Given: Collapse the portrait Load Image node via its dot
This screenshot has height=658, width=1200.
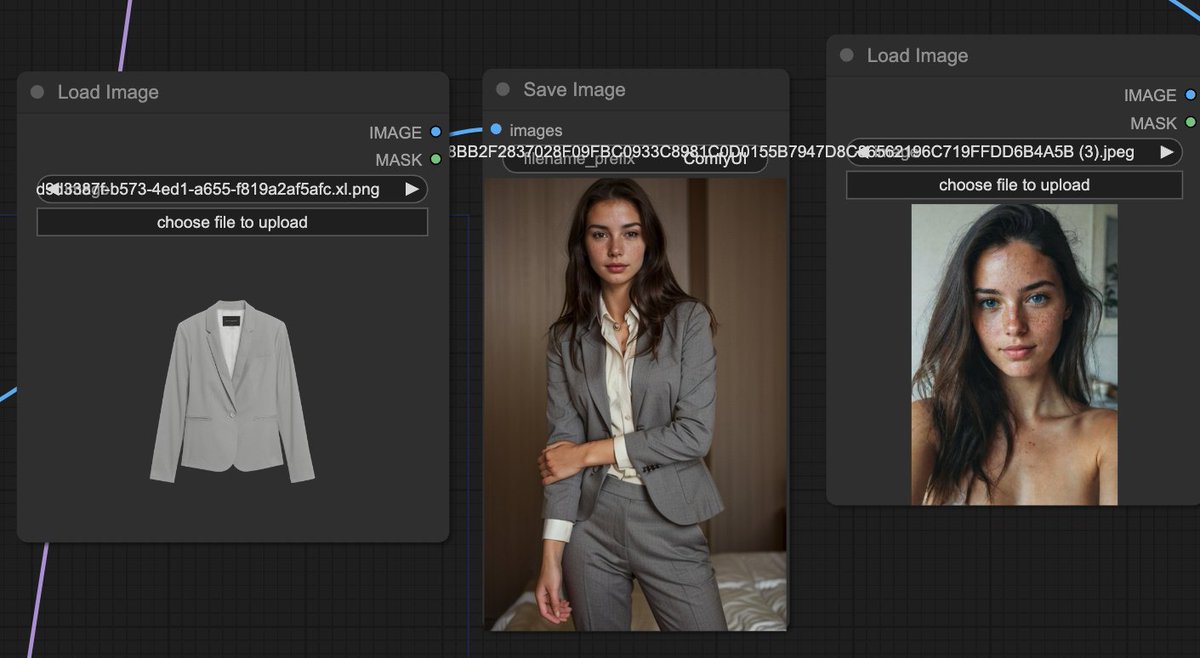Looking at the screenshot, I should pyautogui.click(x=847, y=55).
